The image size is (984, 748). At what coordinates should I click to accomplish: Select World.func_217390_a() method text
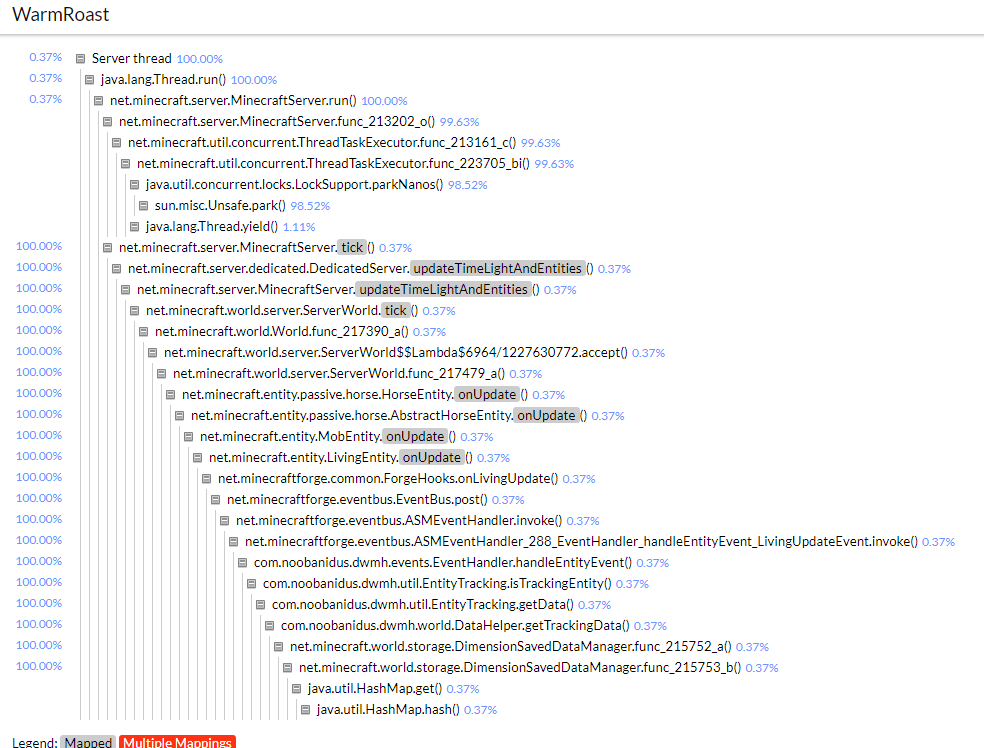[x=282, y=331]
